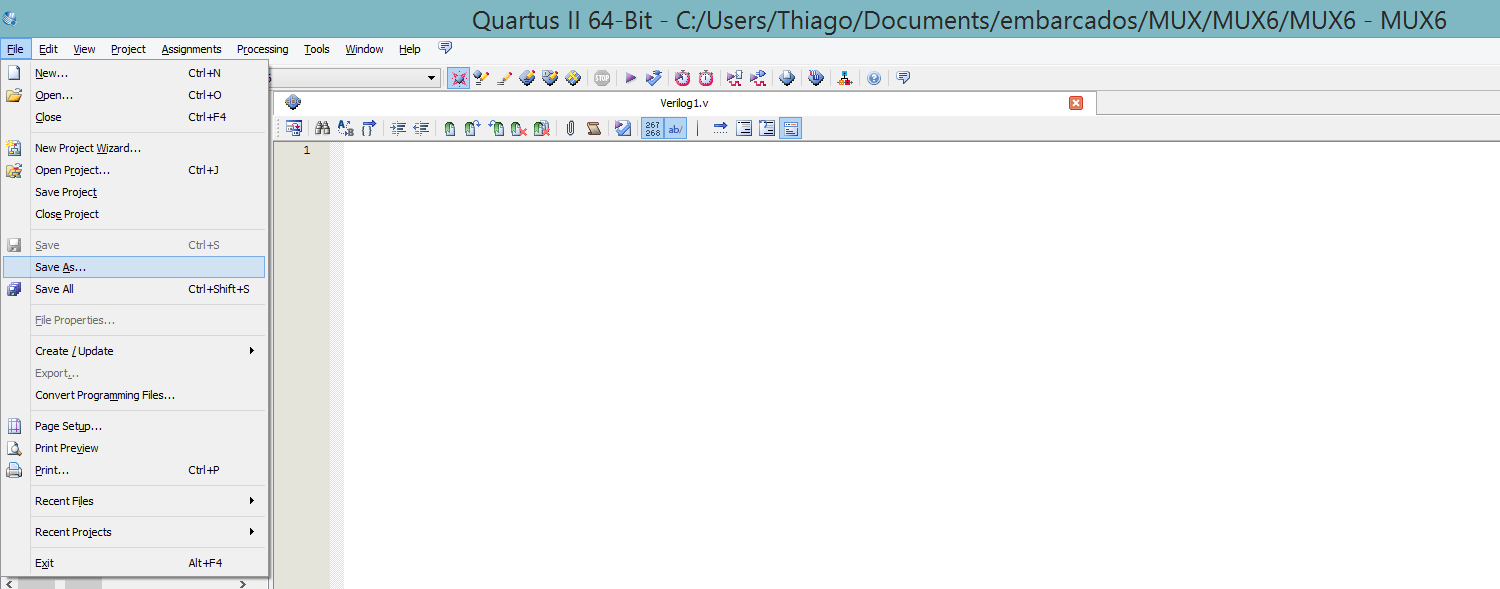The width and height of the screenshot is (1500, 589).
Task: Click the paperclip insert file icon
Action: coord(570,128)
